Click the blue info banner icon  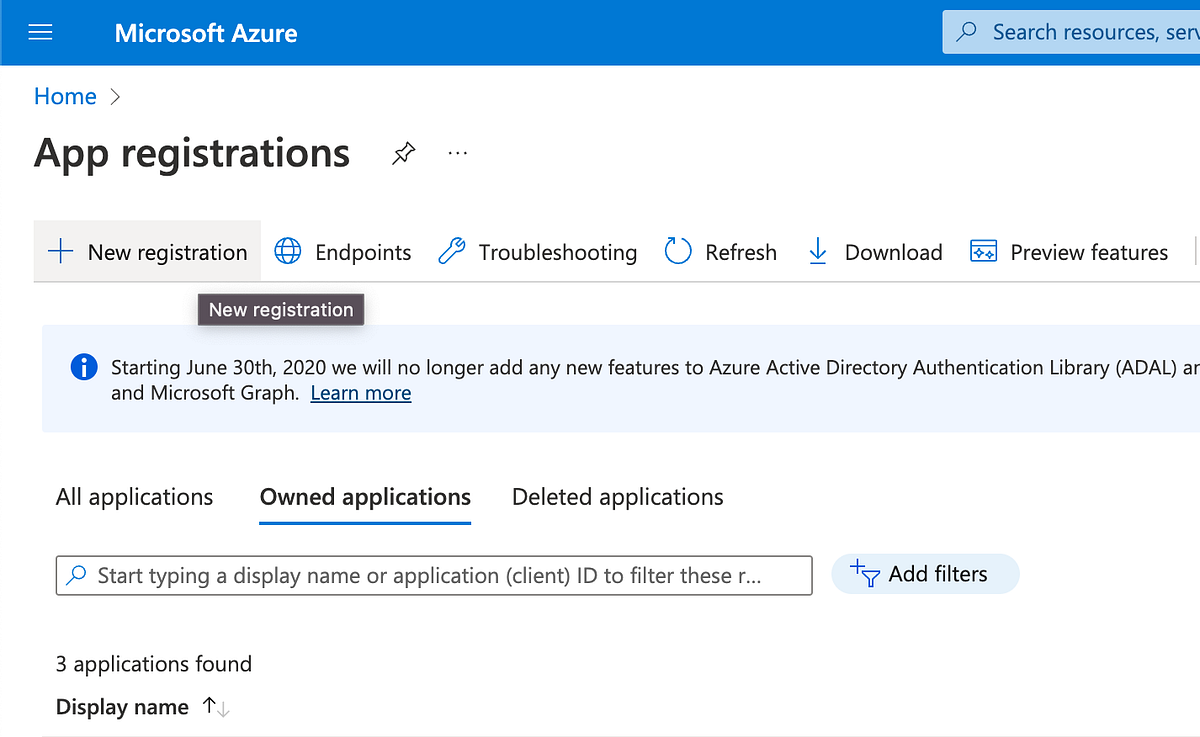pyautogui.click(x=85, y=368)
